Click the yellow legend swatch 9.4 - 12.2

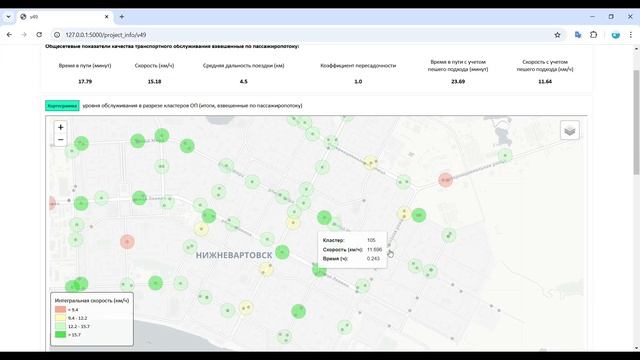(60, 318)
